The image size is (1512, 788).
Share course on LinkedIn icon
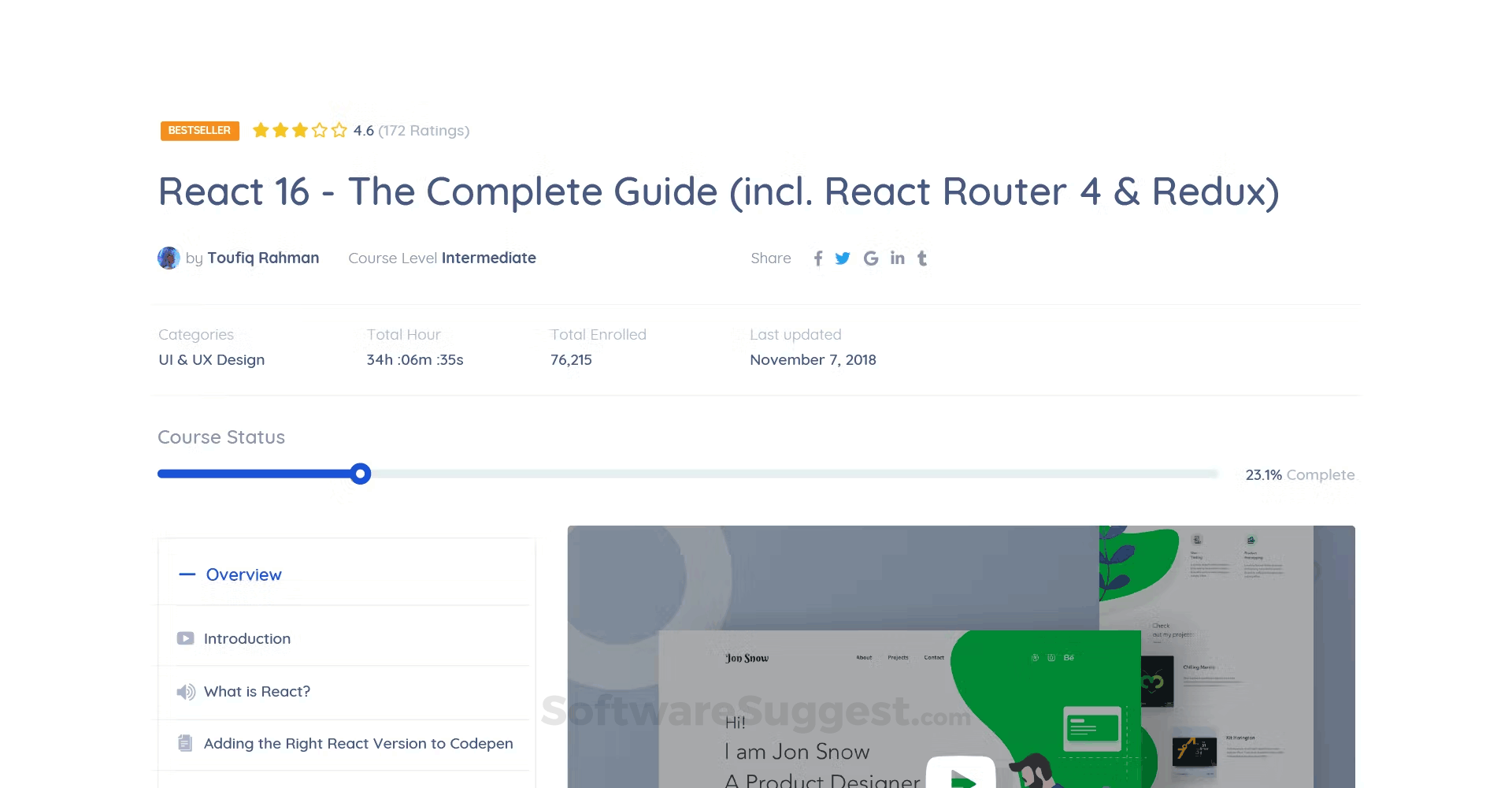[898, 258]
